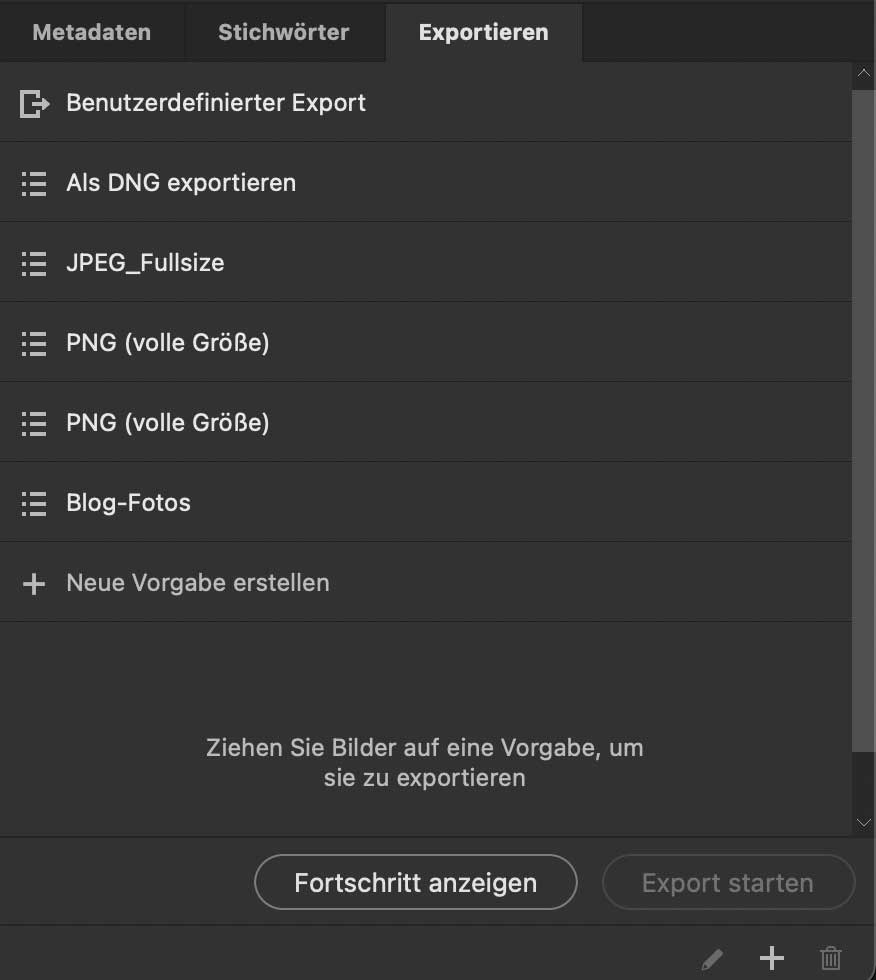Click the plus add icon in bottom bar
Image resolution: width=876 pixels, height=980 pixels.
(771, 958)
